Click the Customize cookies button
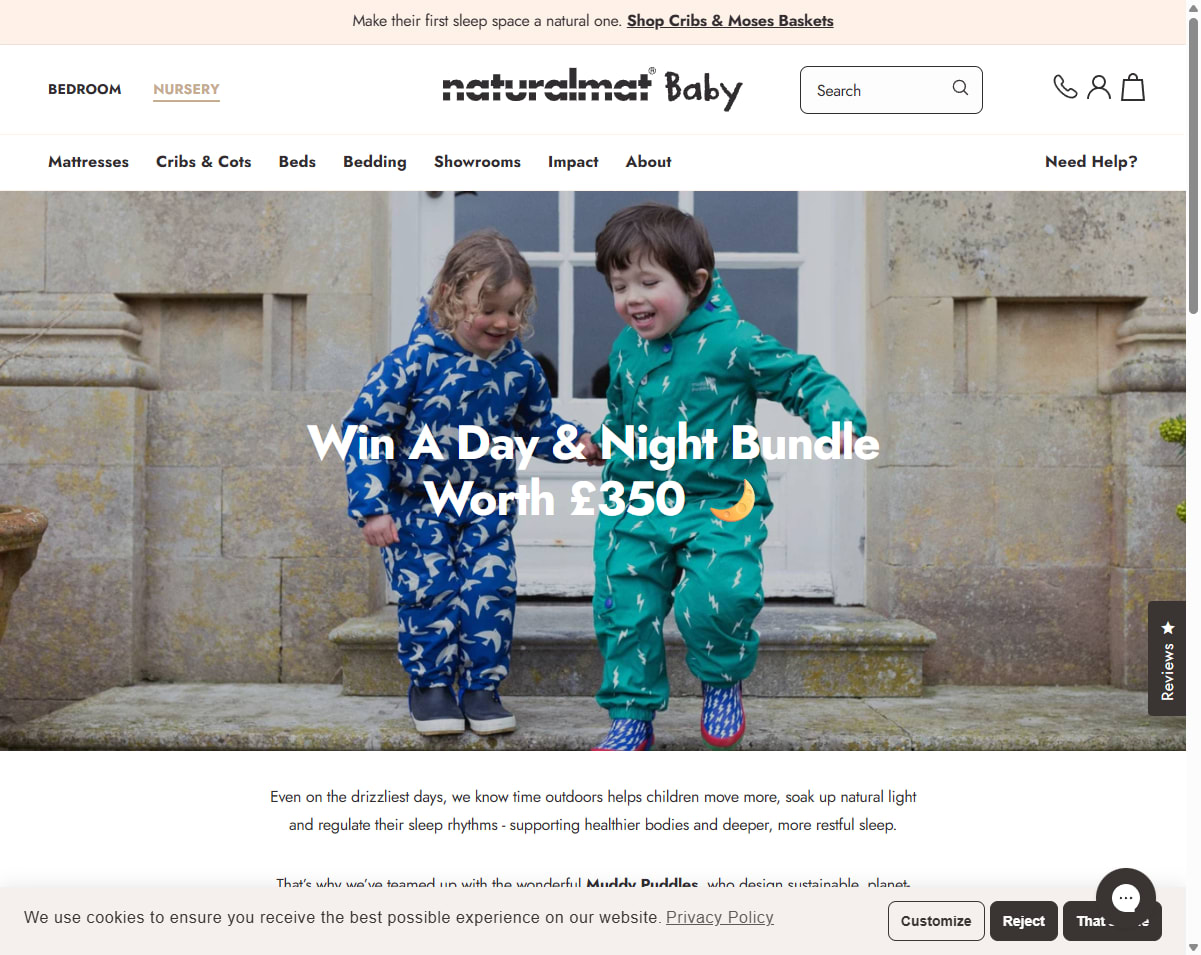 click(x=936, y=921)
